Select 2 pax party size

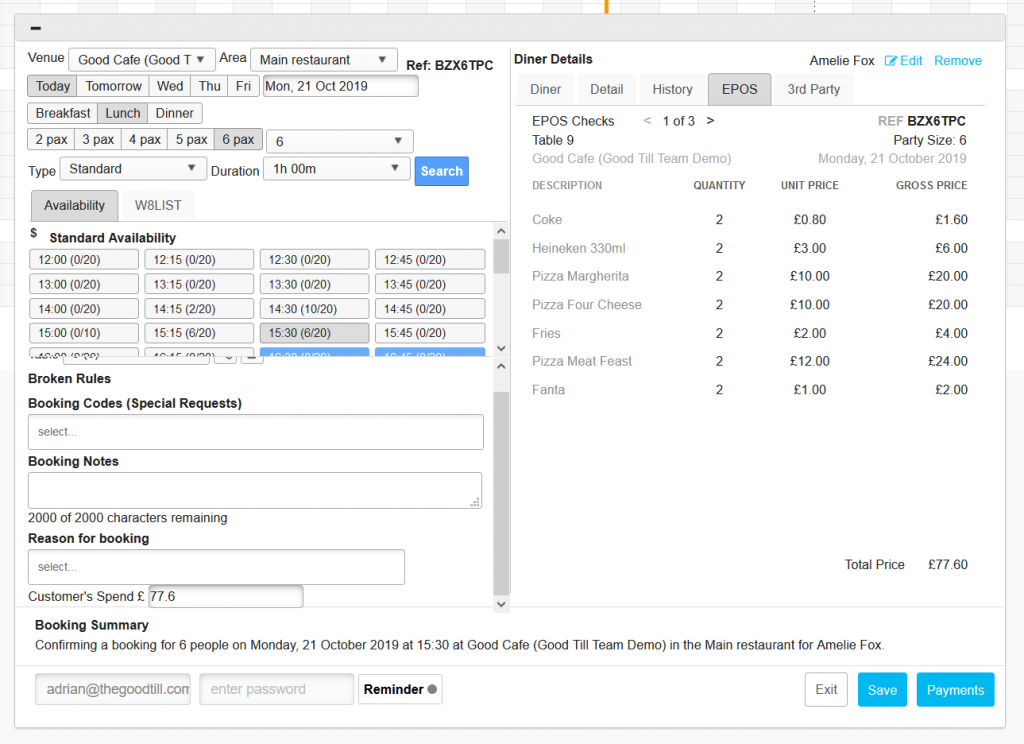(51, 139)
